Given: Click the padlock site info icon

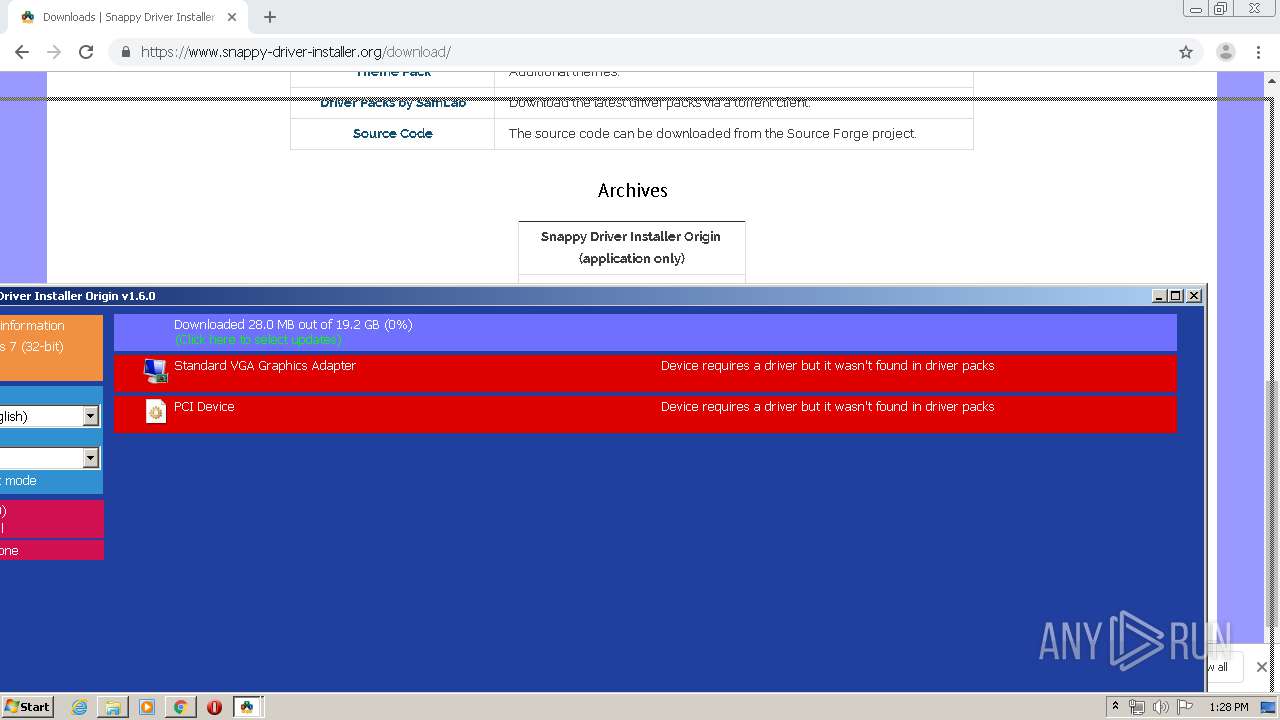Looking at the screenshot, I should tap(125, 52).
